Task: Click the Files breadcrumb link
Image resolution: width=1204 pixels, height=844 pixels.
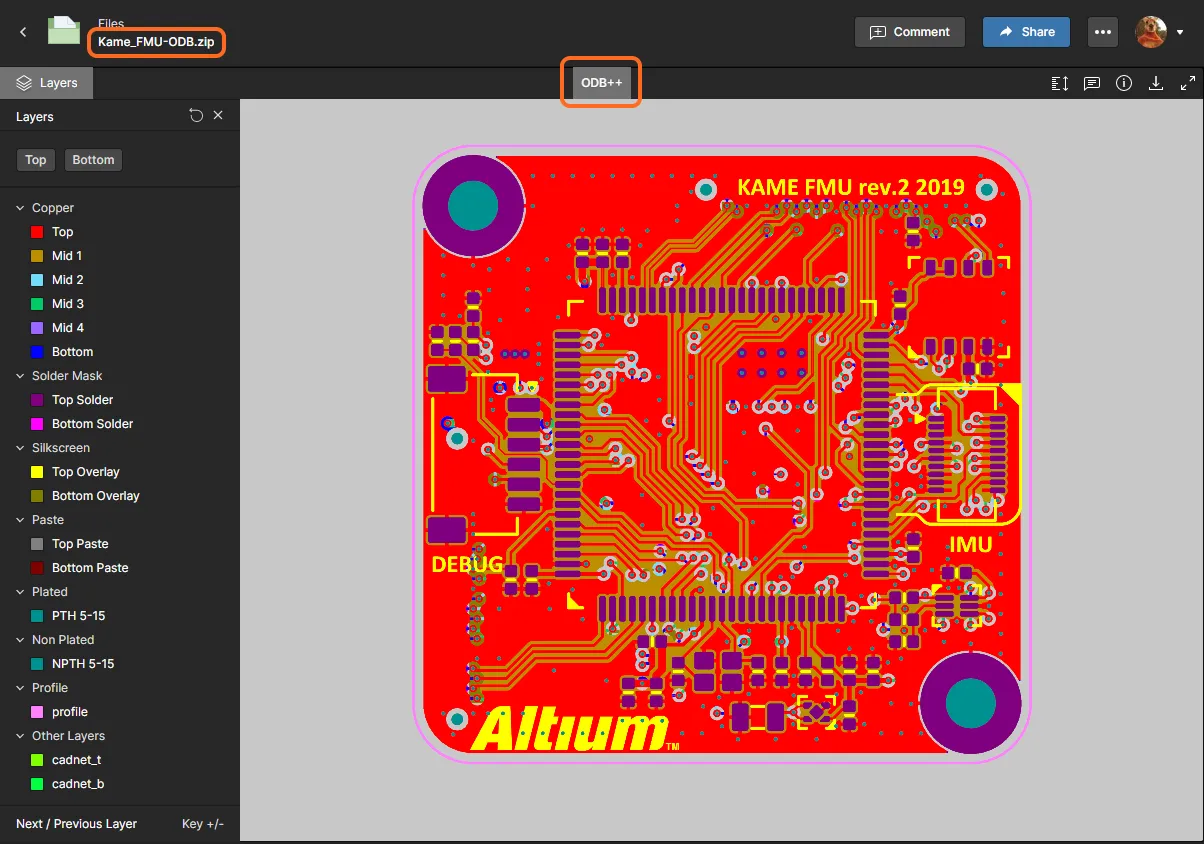Action: click(x=111, y=23)
